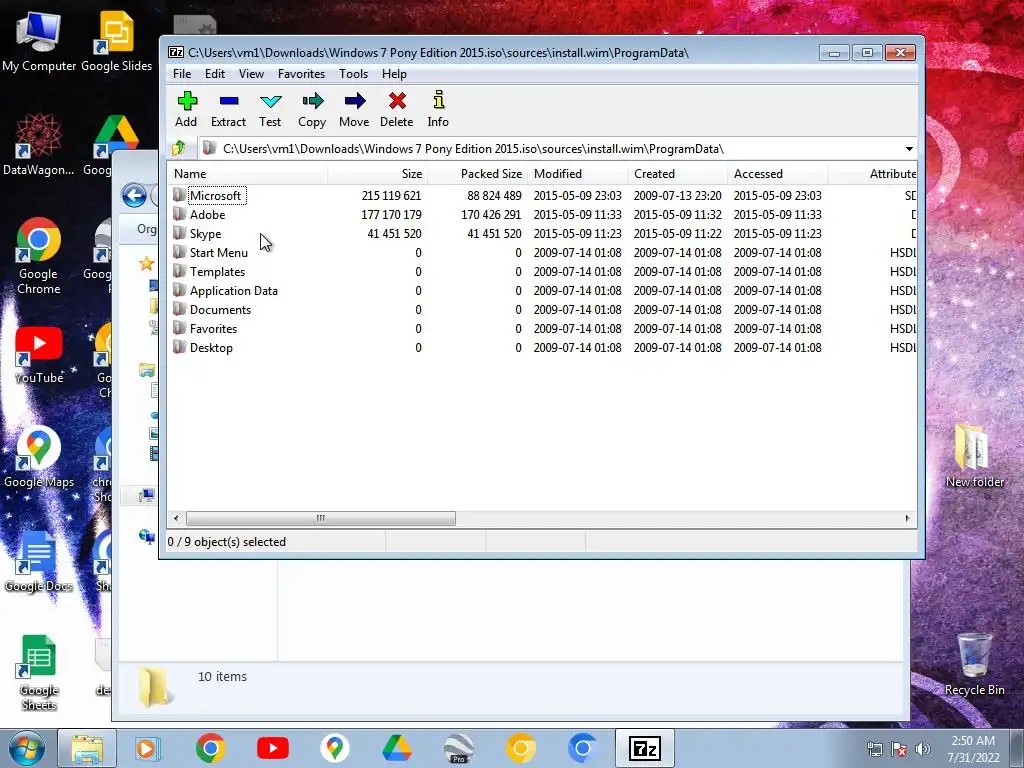Select the Desktop folder row
1024x768 pixels.
542,347
